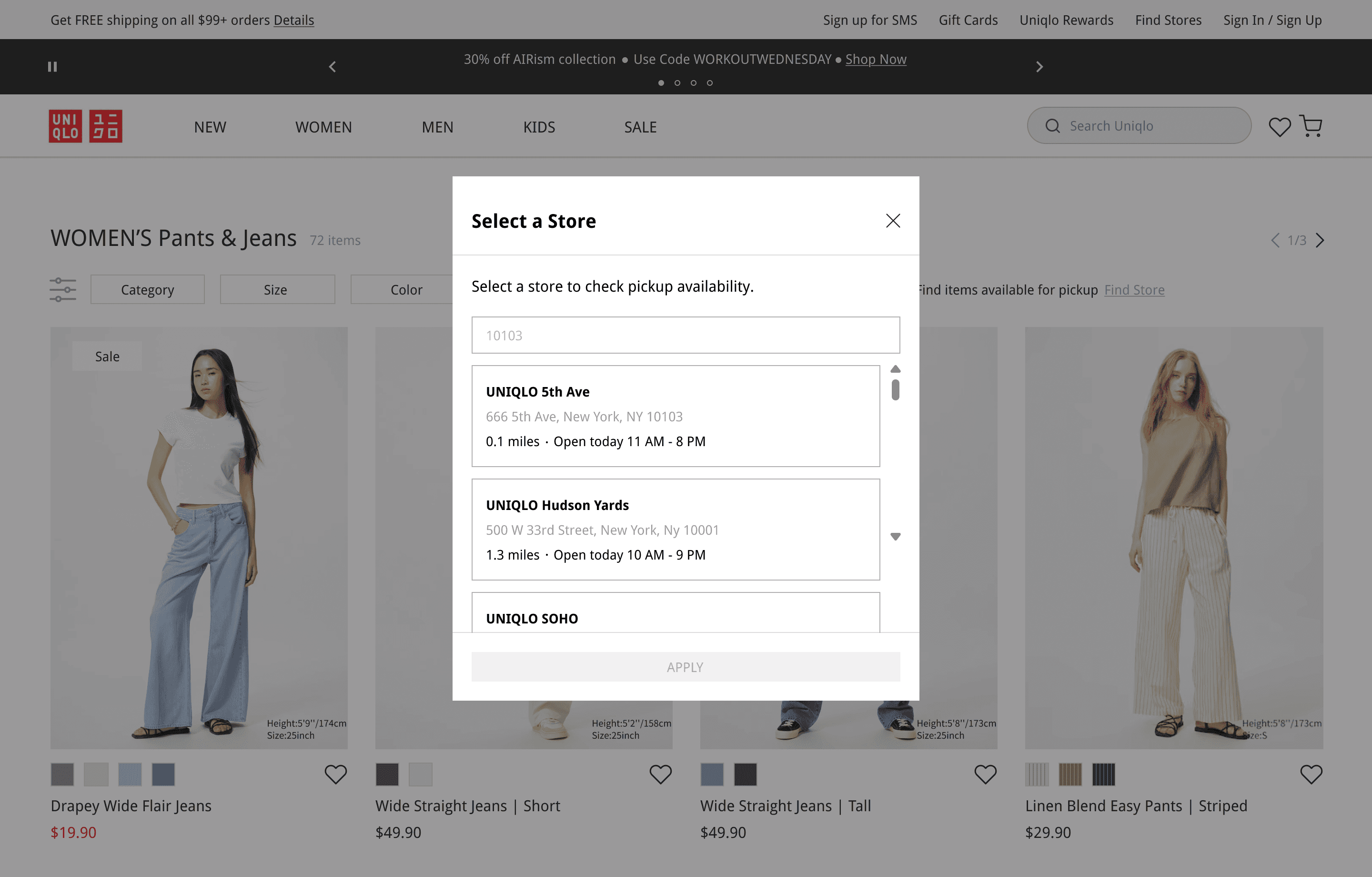The width and height of the screenshot is (1372, 877).
Task: Follow the Shop Now link in the banner
Action: [875, 59]
